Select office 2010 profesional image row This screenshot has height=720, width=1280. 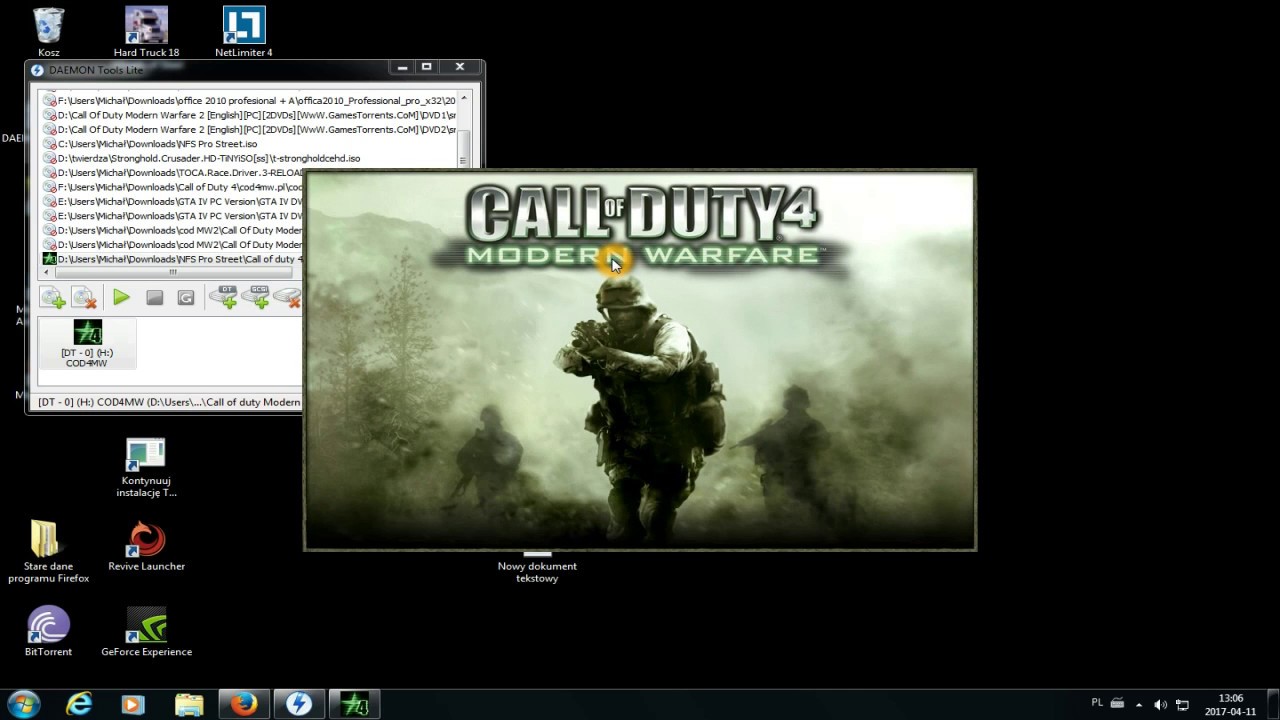pyautogui.click(x=248, y=101)
